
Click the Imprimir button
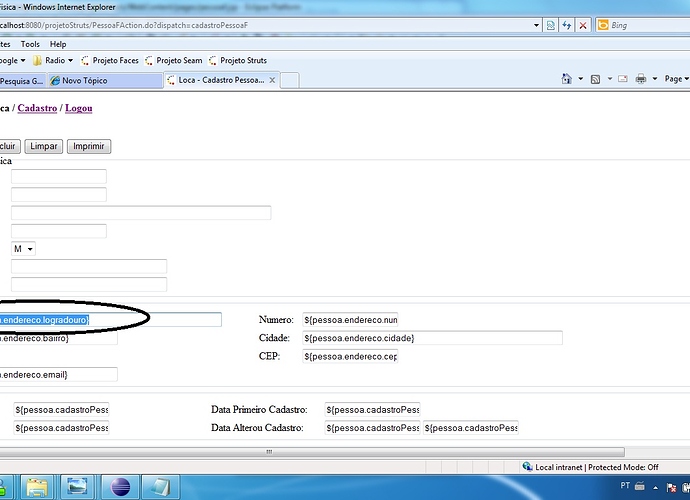(x=89, y=146)
